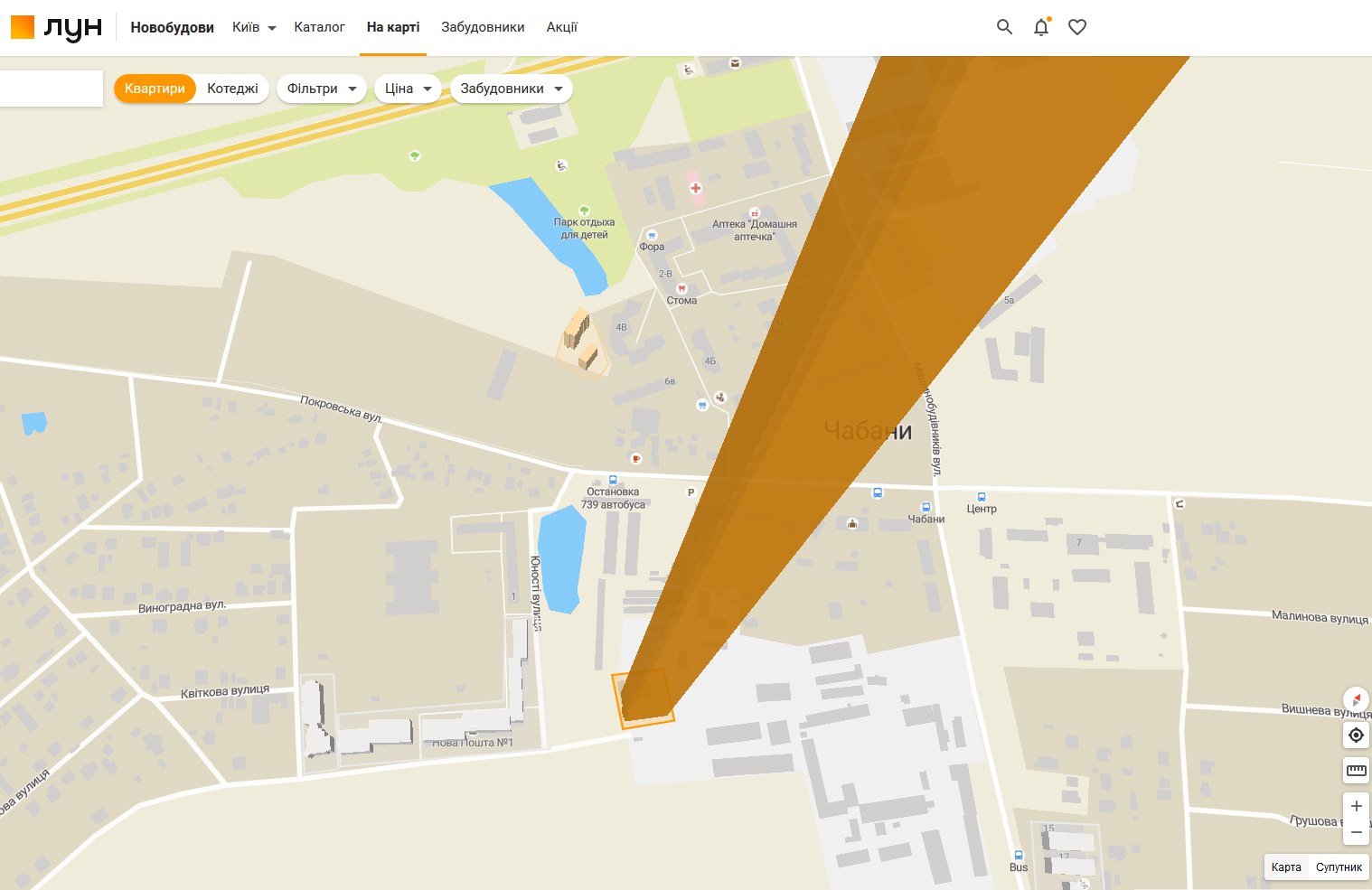The image size is (1372, 890).
Task: Open the Київ city dropdown
Action: click(x=254, y=27)
